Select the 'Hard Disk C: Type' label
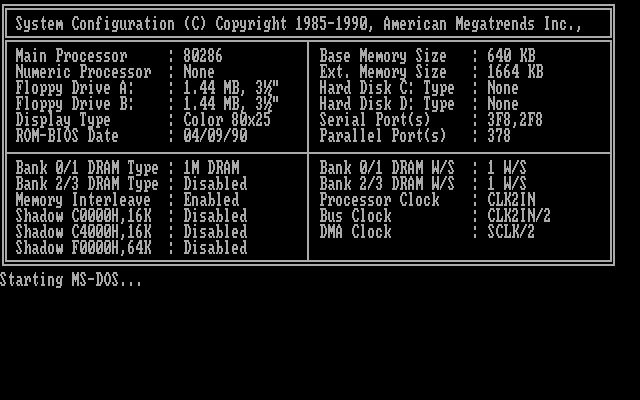The height and width of the screenshot is (400, 640). (x=387, y=88)
